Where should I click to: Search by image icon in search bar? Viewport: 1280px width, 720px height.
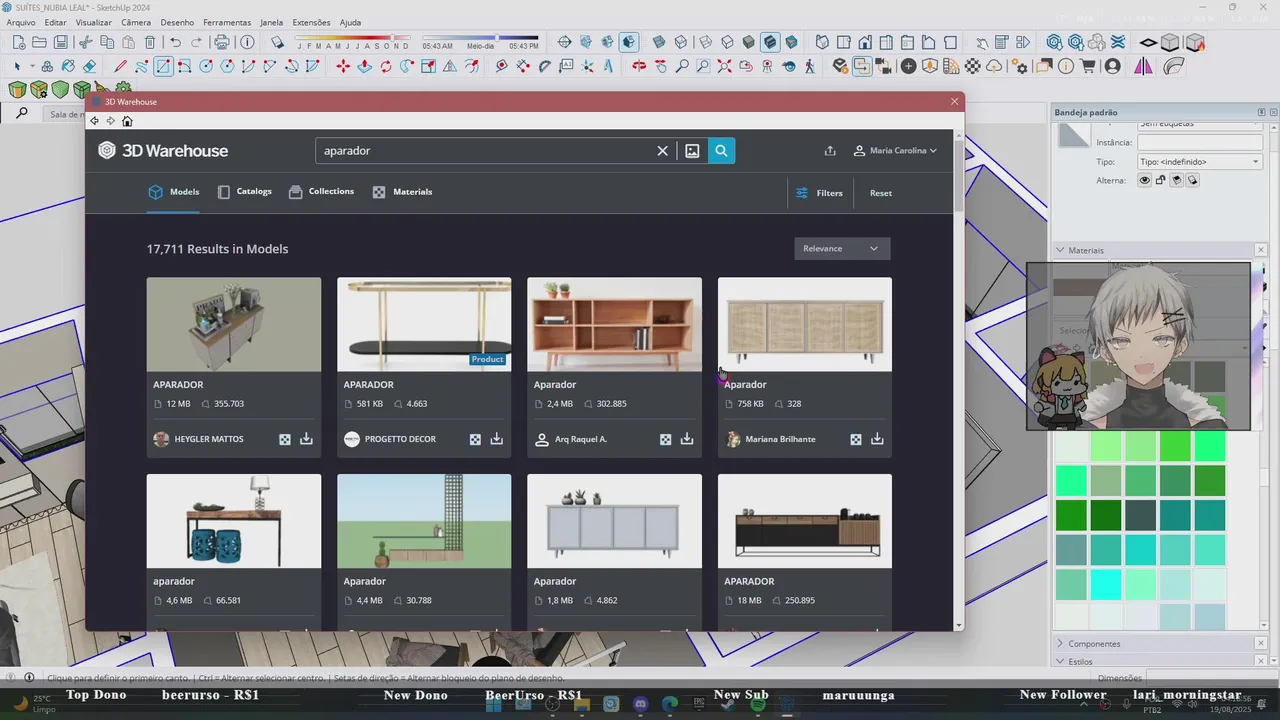pyautogui.click(x=692, y=151)
